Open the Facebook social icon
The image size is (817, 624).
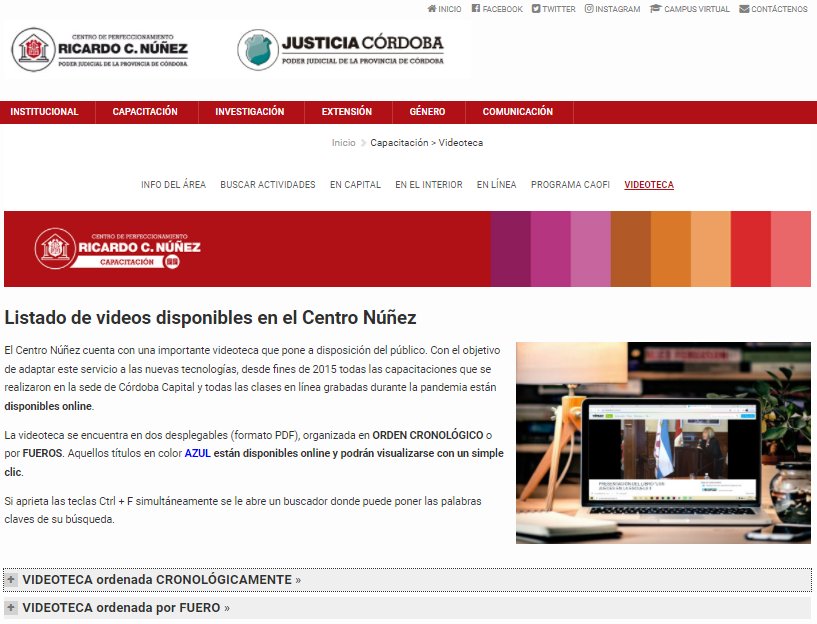pyautogui.click(x=476, y=9)
